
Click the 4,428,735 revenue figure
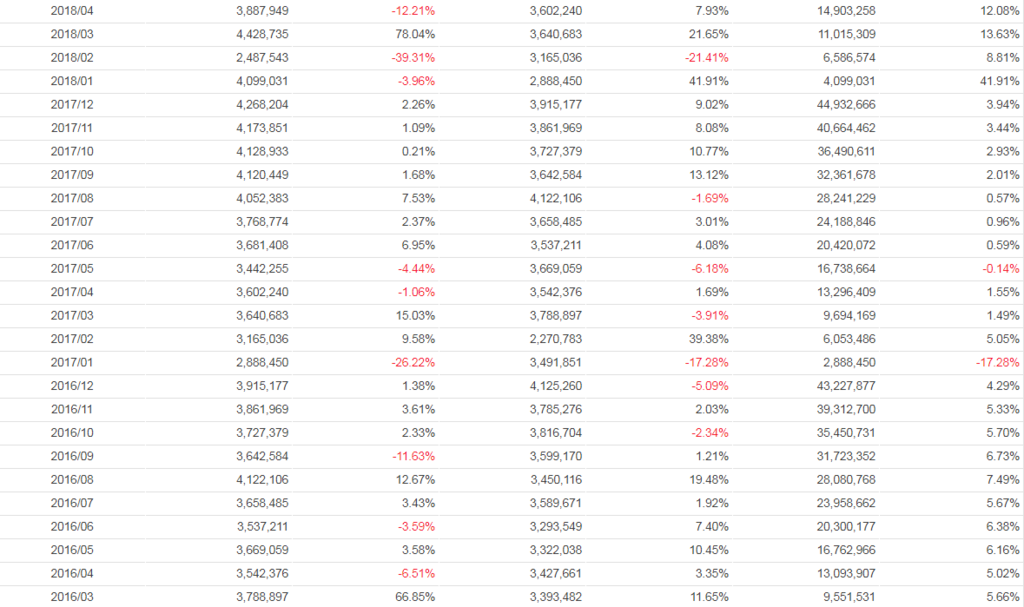click(264, 34)
